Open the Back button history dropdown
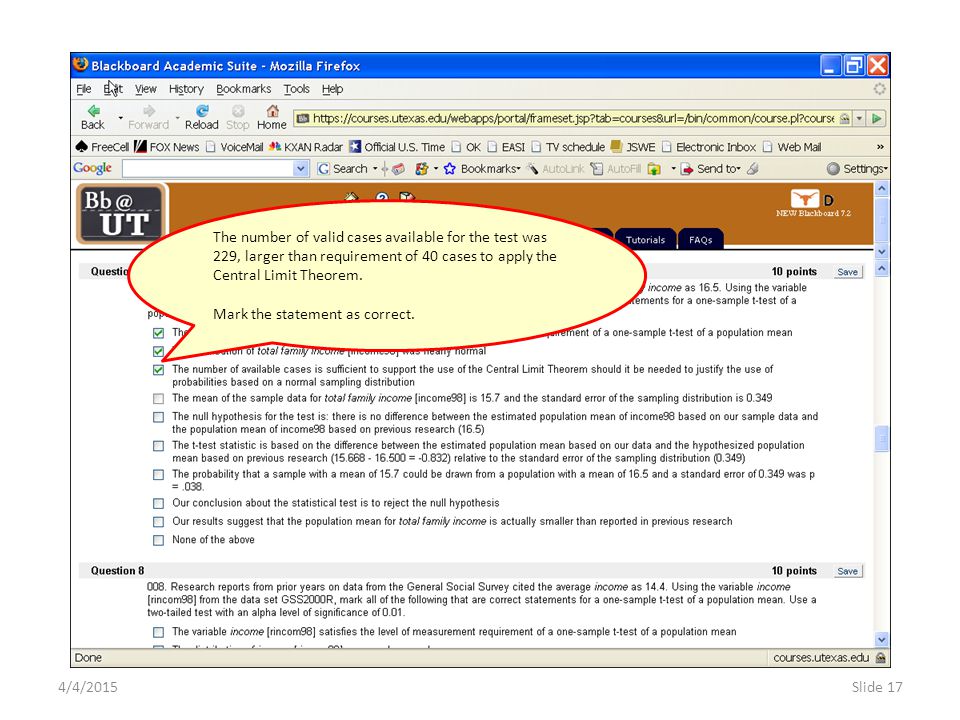This screenshot has width=960, height=720. pos(121,118)
